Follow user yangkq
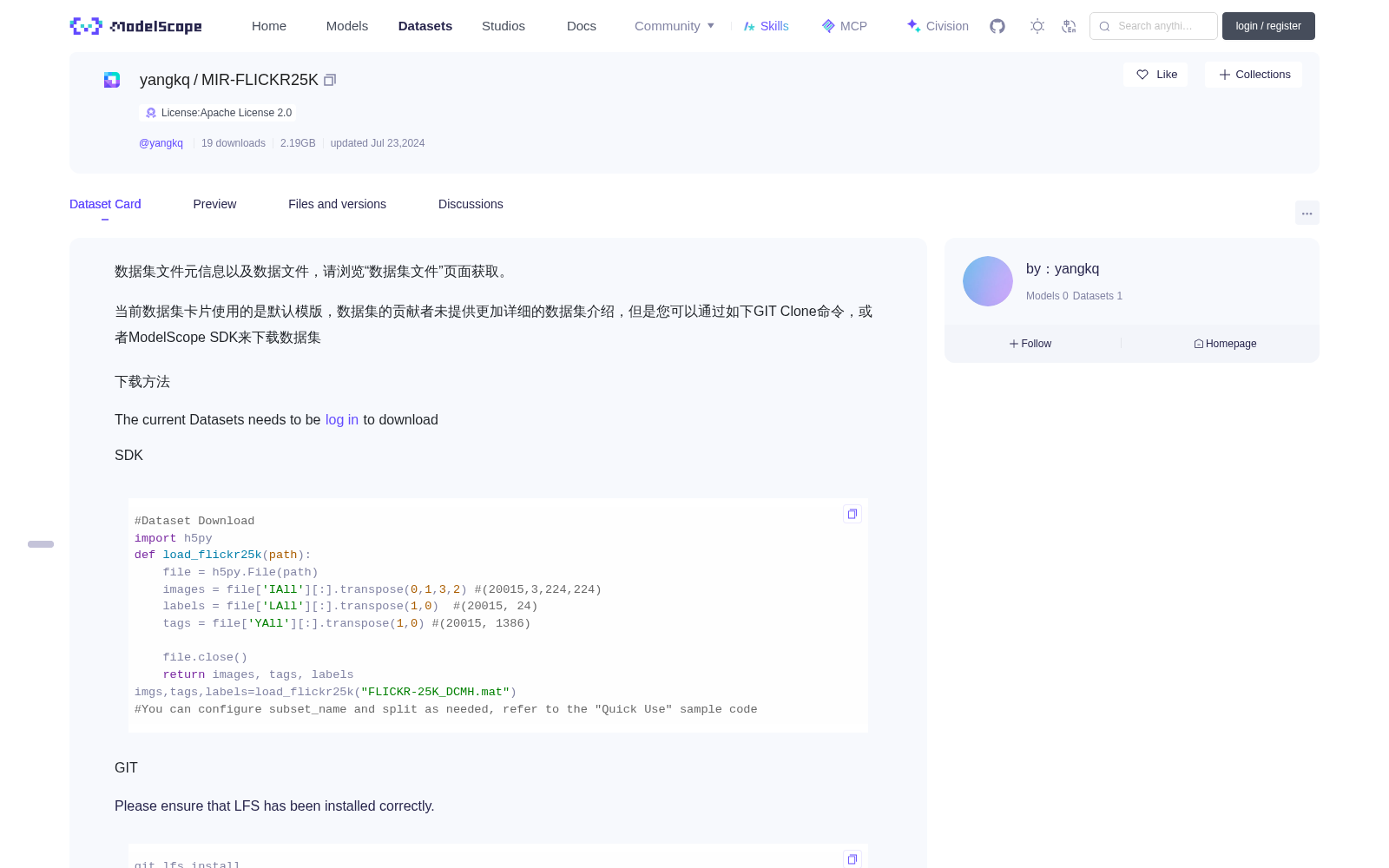 coord(1030,344)
